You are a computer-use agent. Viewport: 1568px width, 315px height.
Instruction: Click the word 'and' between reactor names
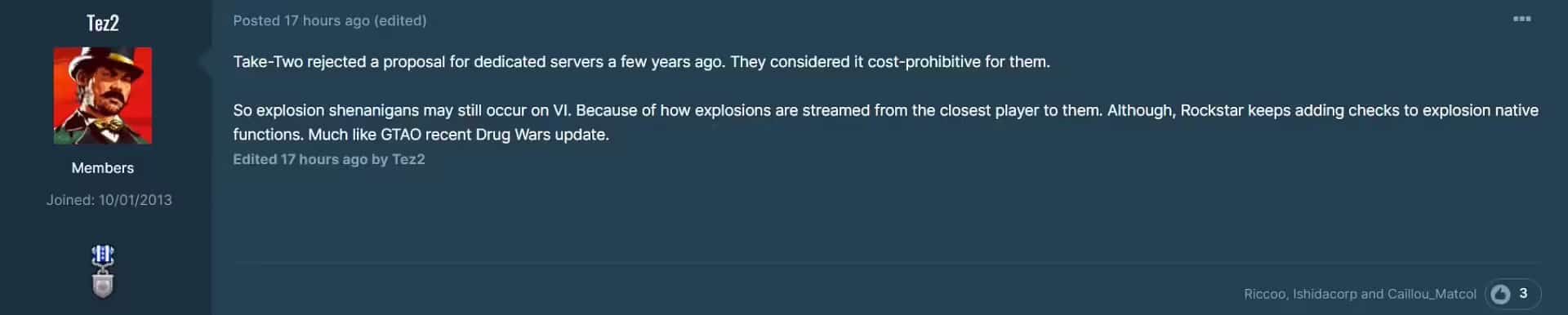coord(1372,294)
